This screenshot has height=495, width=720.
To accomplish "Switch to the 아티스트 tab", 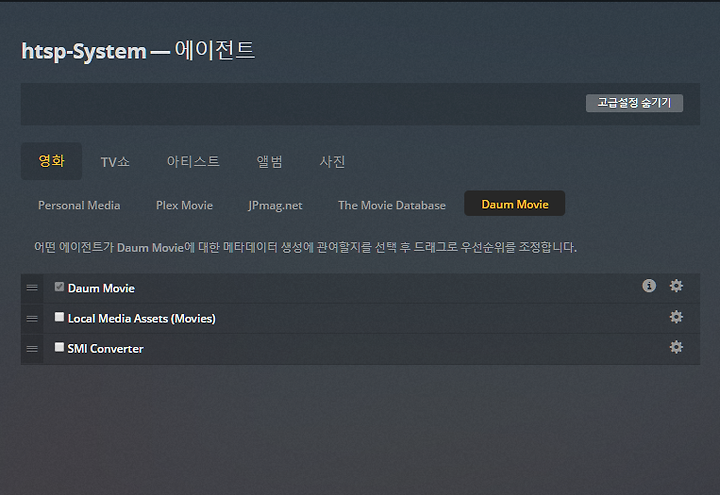I will pos(193,162).
